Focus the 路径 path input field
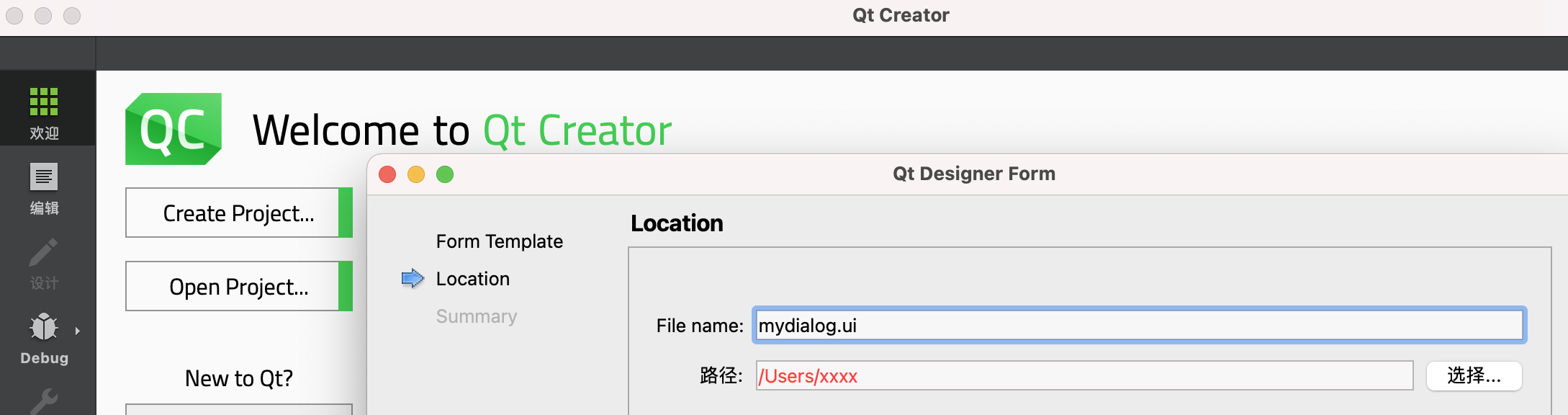Screen dimensions: 1568x415 1084,376
